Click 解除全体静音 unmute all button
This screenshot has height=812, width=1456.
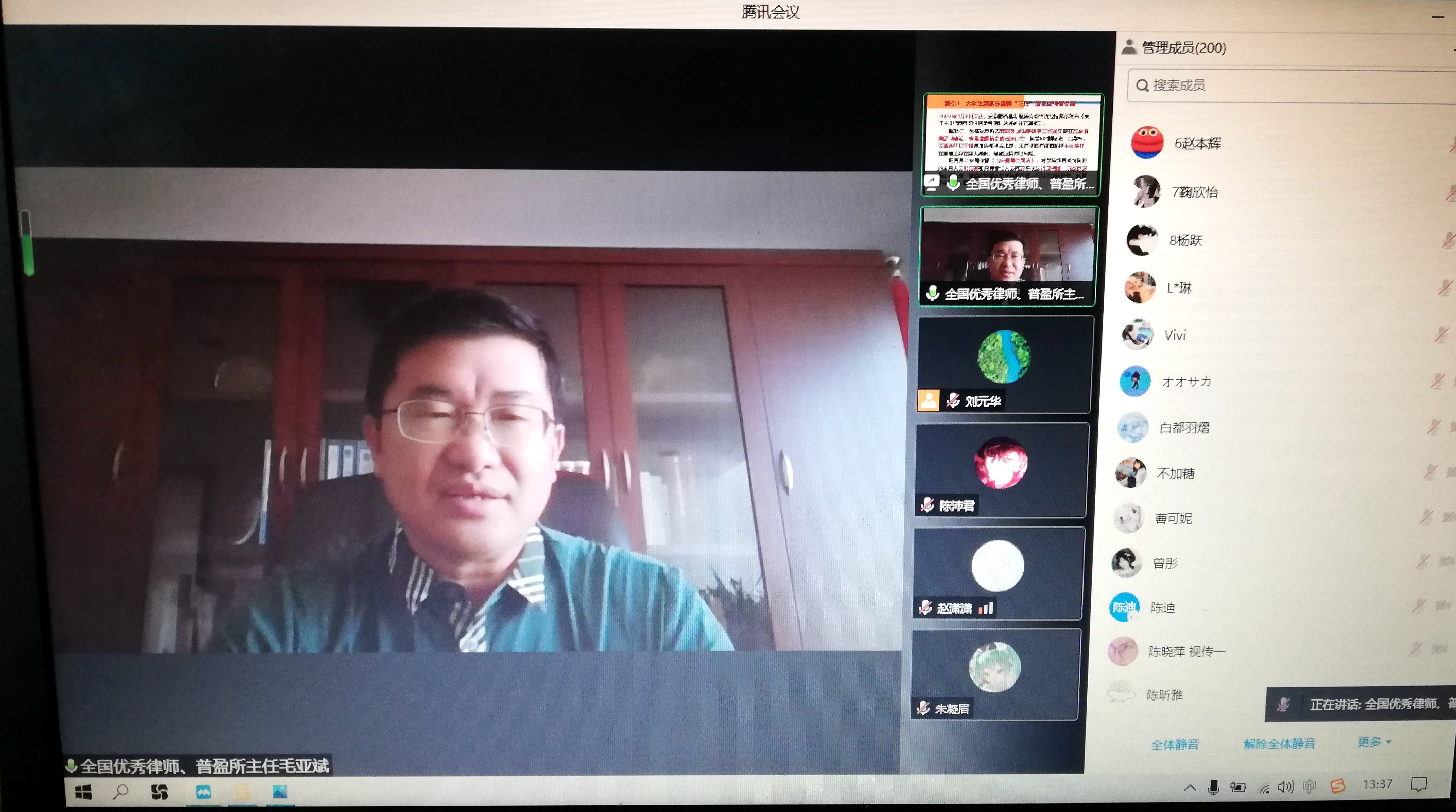[1279, 743]
